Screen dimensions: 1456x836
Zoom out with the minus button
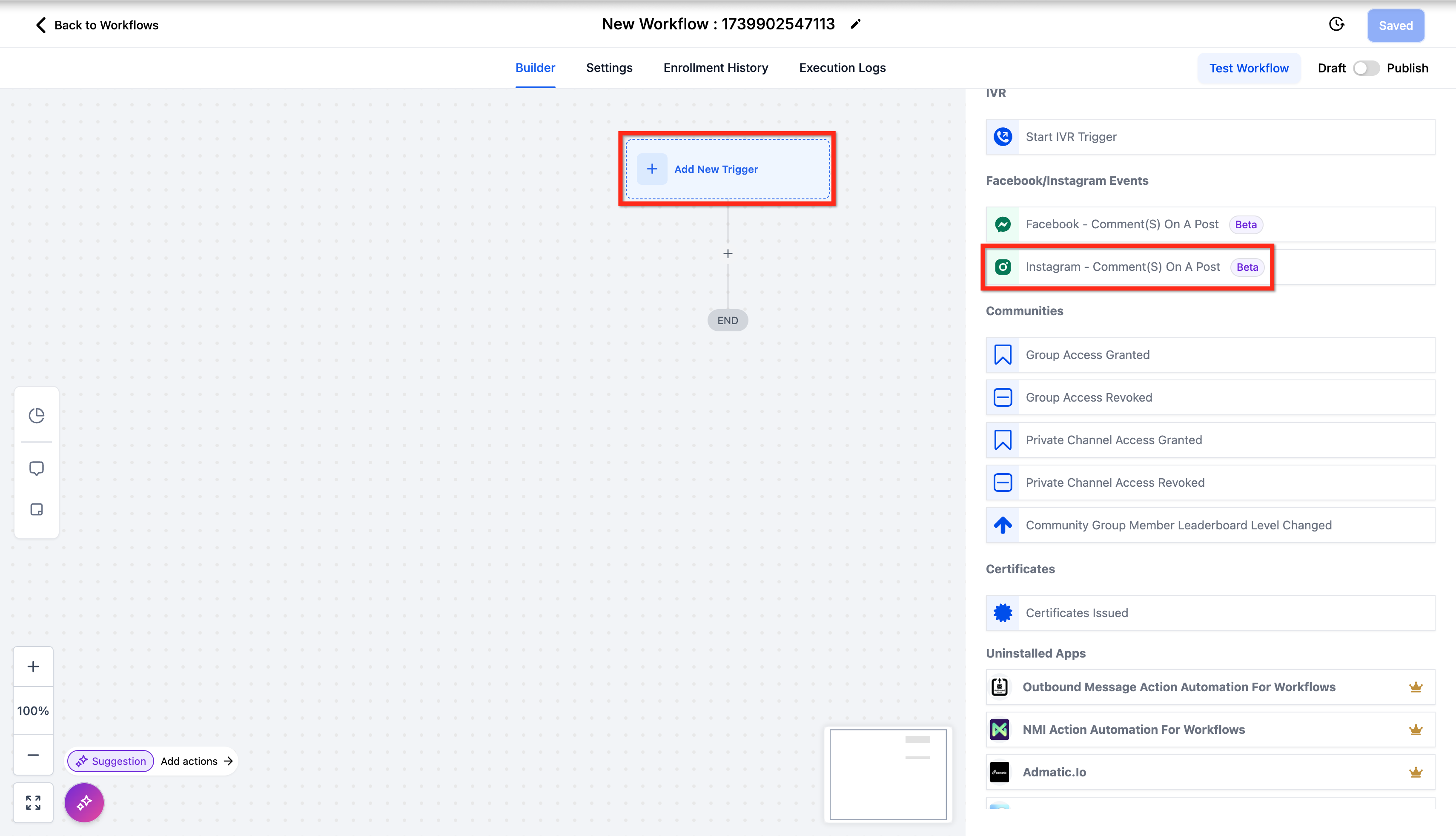pyautogui.click(x=33, y=755)
